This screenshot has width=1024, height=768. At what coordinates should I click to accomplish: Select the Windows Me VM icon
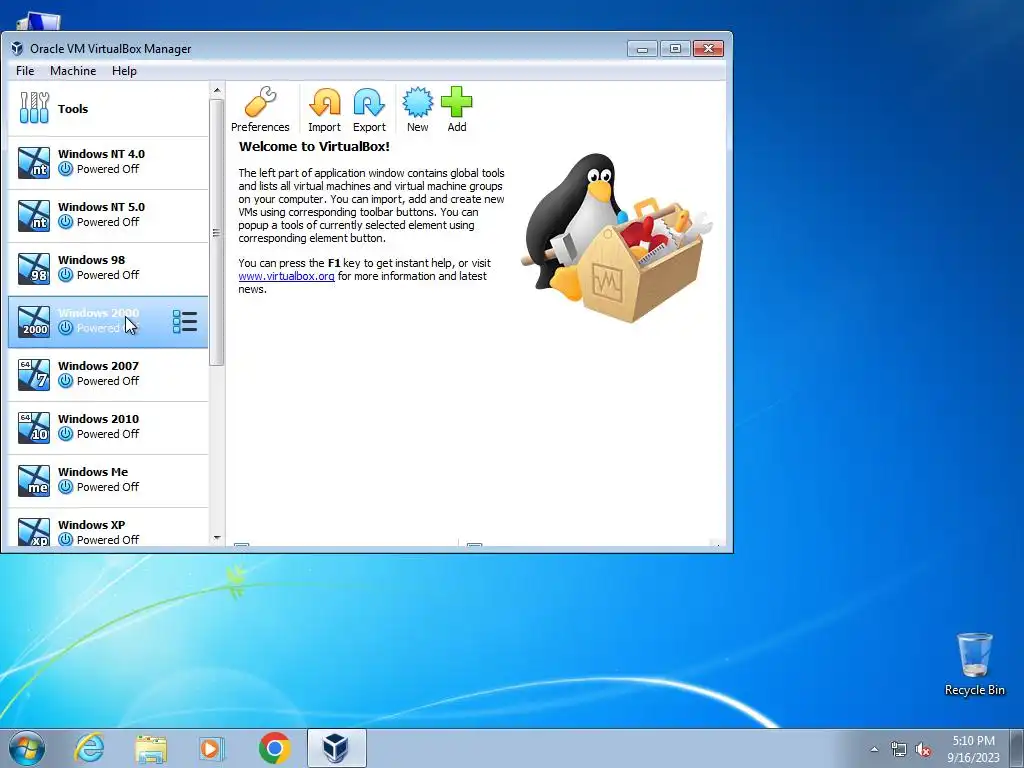tap(33, 480)
